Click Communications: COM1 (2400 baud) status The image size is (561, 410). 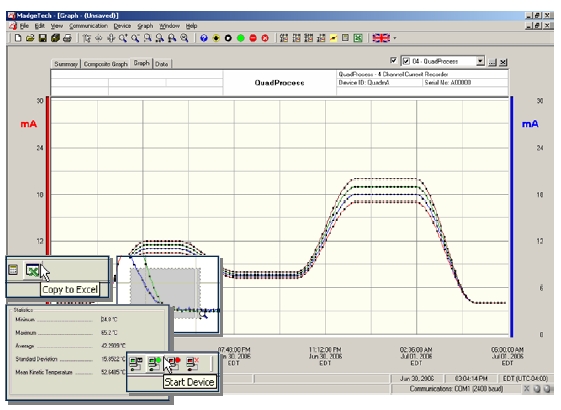coord(456,389)
